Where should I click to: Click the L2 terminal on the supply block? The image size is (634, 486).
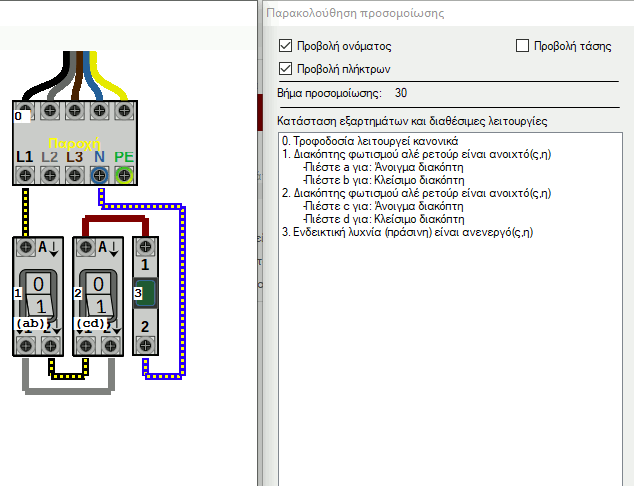(50, 175)
